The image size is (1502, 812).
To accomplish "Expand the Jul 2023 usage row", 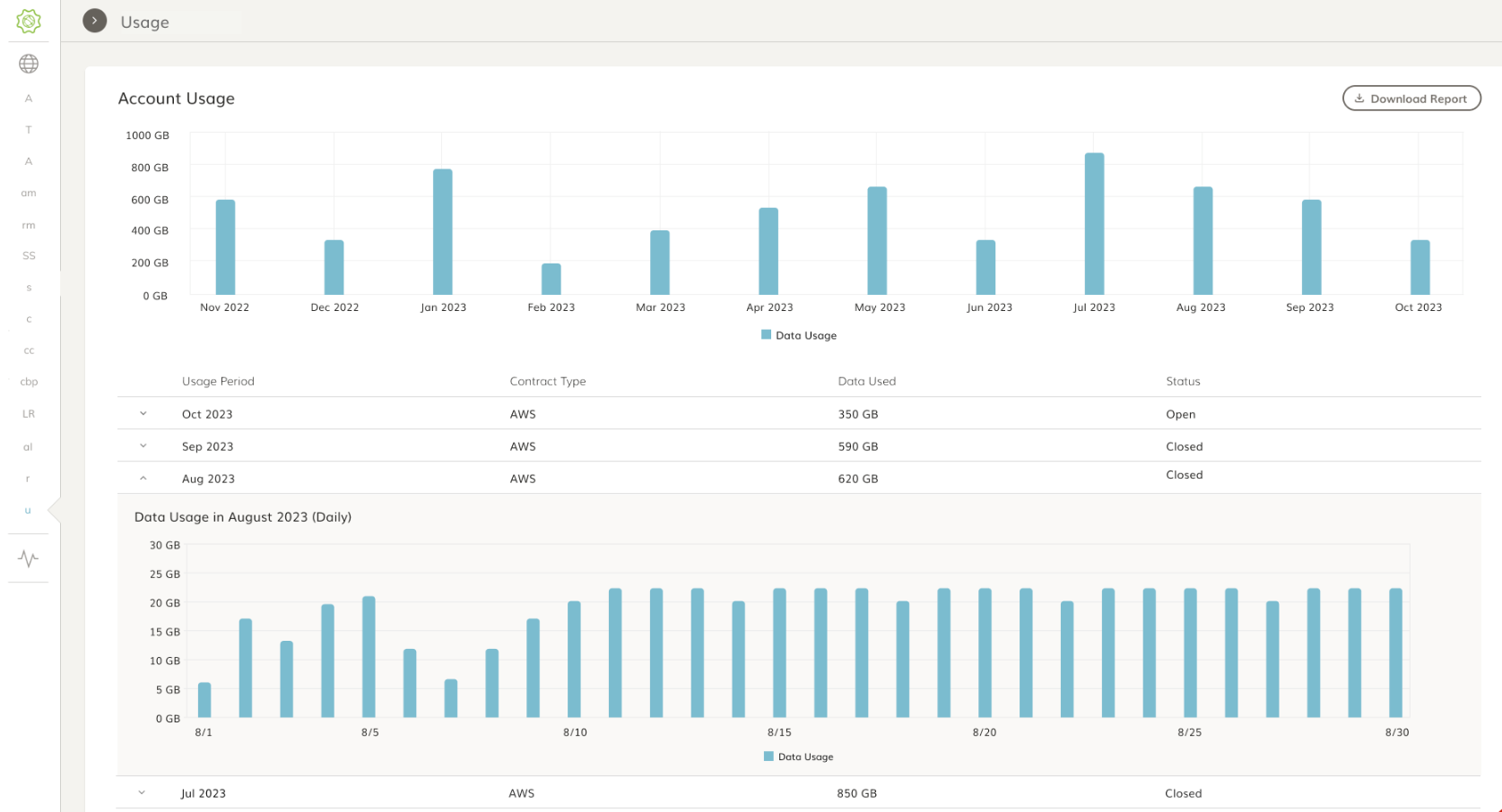I will [142, 792].
